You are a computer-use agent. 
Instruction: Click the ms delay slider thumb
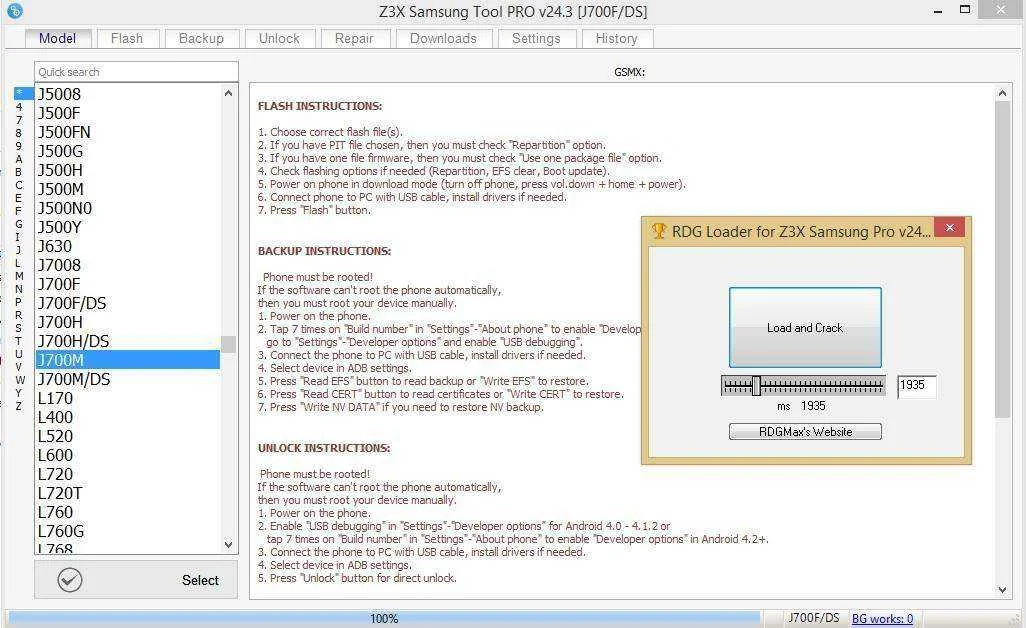(756, 385)
